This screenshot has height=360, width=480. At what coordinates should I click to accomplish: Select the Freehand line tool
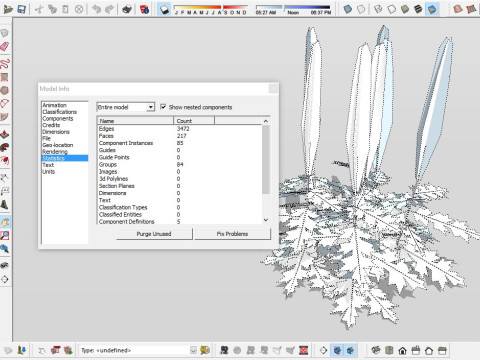click(x=5, y=64)
